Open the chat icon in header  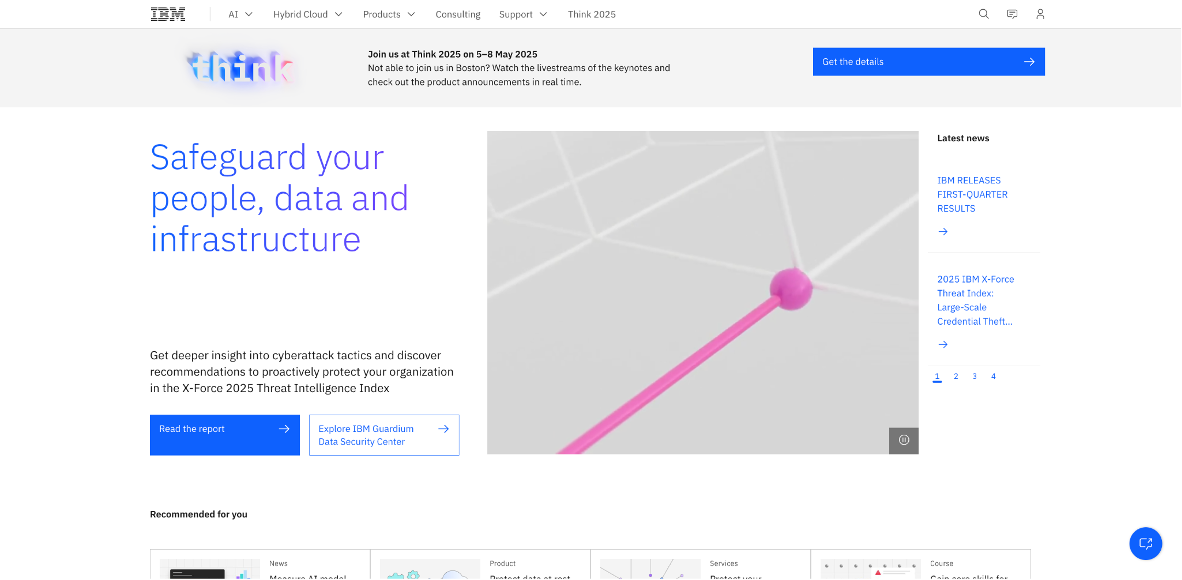click(x=1012, y=14)
